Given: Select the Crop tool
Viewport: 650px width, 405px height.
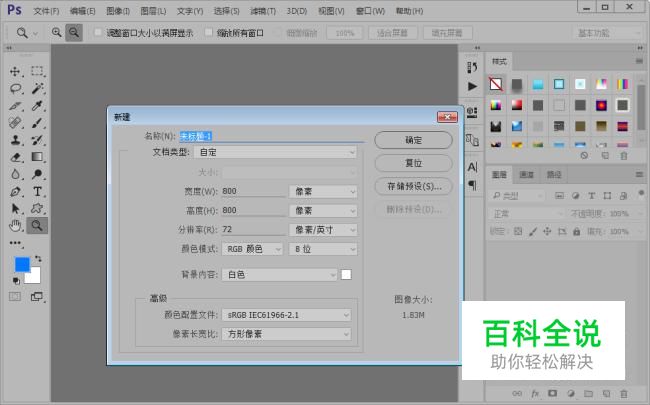Looking at the screenshot, I should click(x=15, y=106).
